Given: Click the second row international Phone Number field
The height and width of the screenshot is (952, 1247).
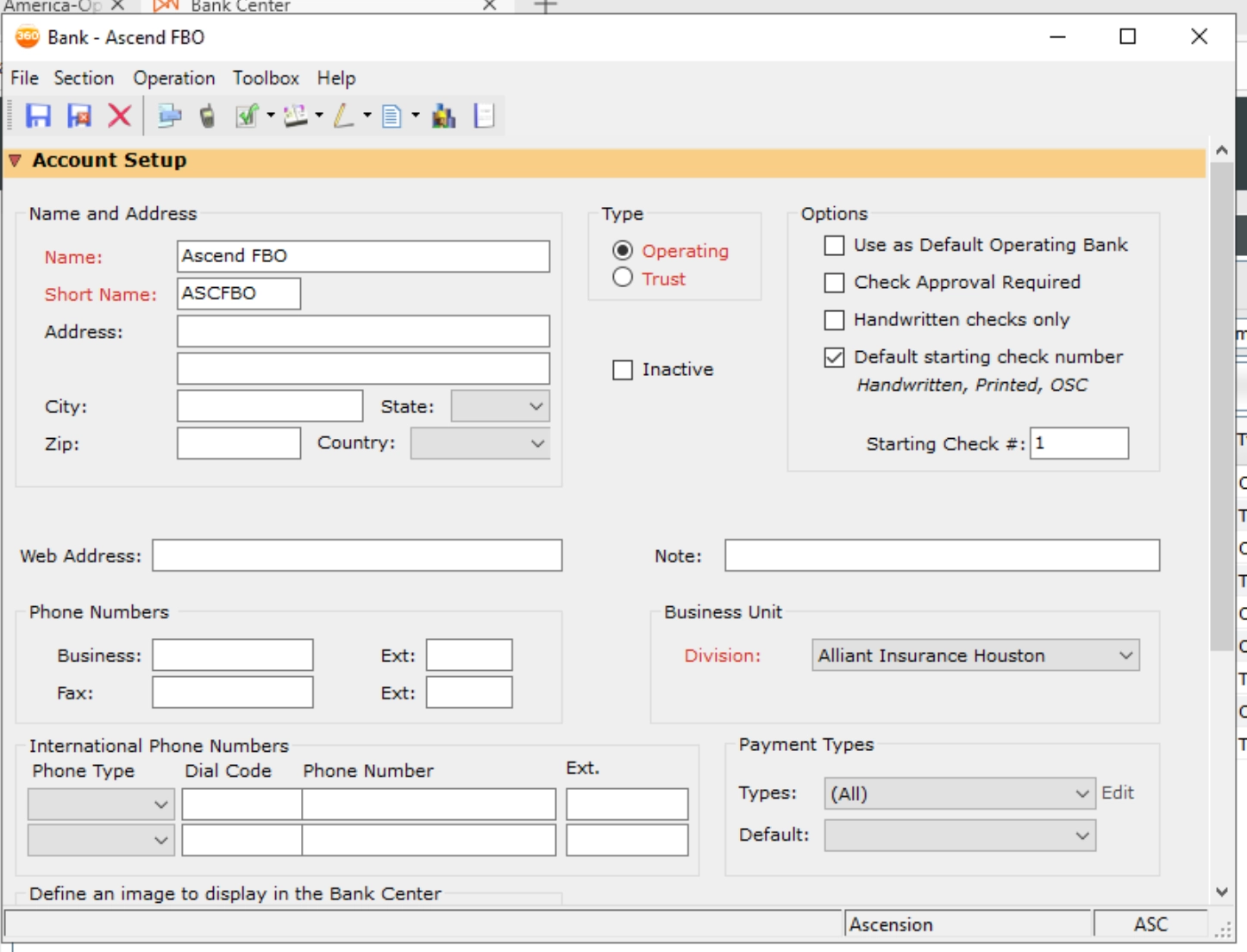Looking at the screenshot, I should pyautogui.click(x=429, y=840).
